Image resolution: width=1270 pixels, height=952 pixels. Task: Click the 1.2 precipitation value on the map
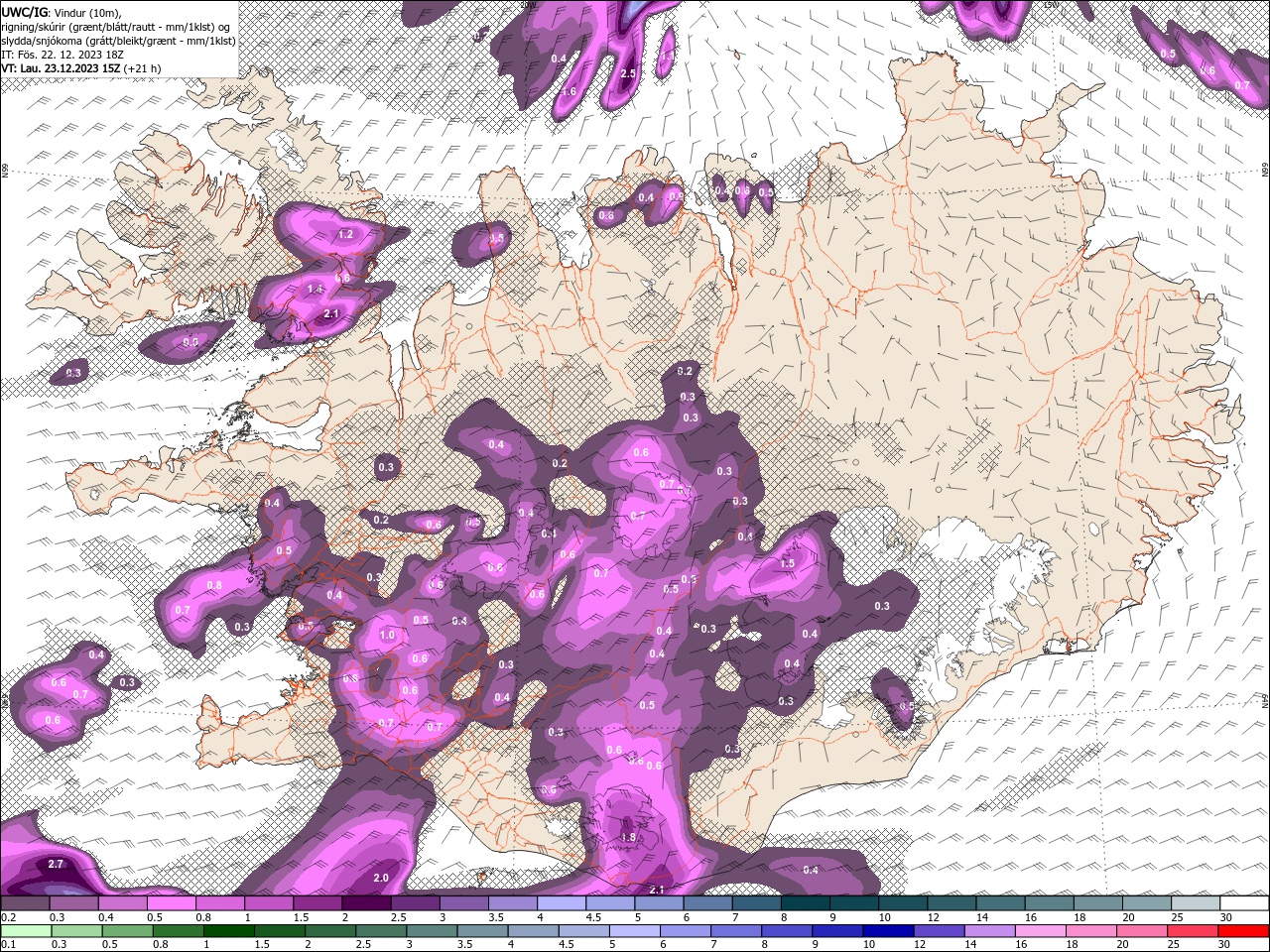[345, 235]
